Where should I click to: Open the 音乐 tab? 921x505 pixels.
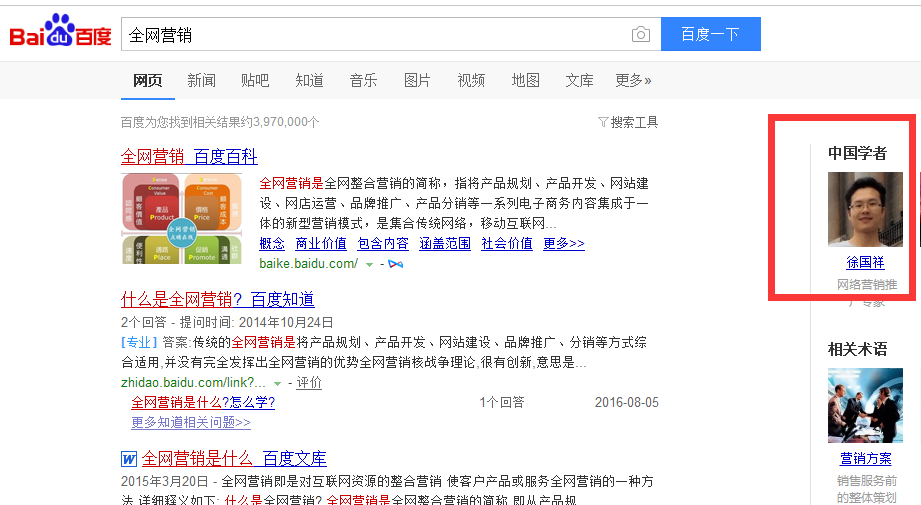364,80
